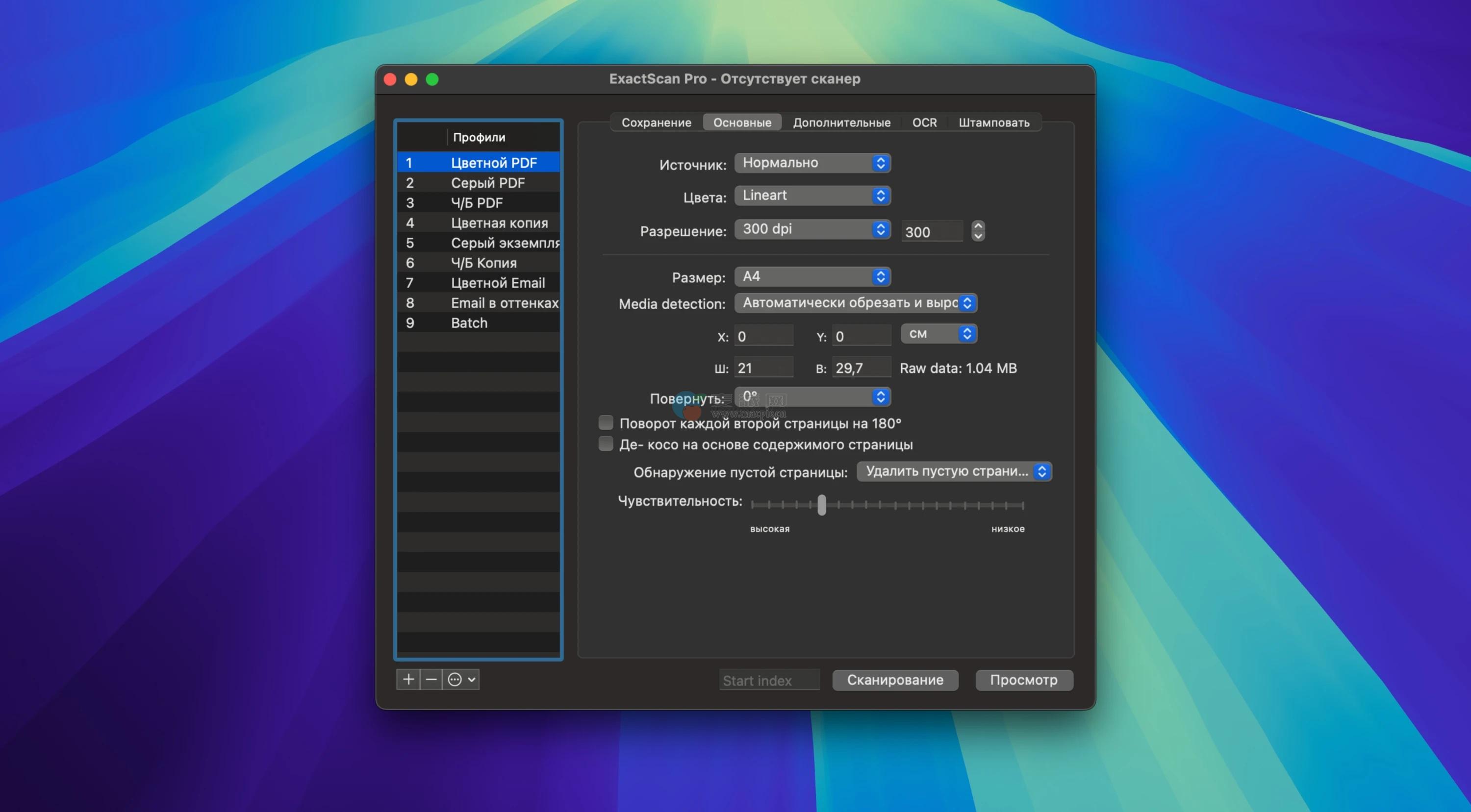Open the blank page detection dropdown
Viewport: 1471px width, 812px height.
tap(954, 471)
